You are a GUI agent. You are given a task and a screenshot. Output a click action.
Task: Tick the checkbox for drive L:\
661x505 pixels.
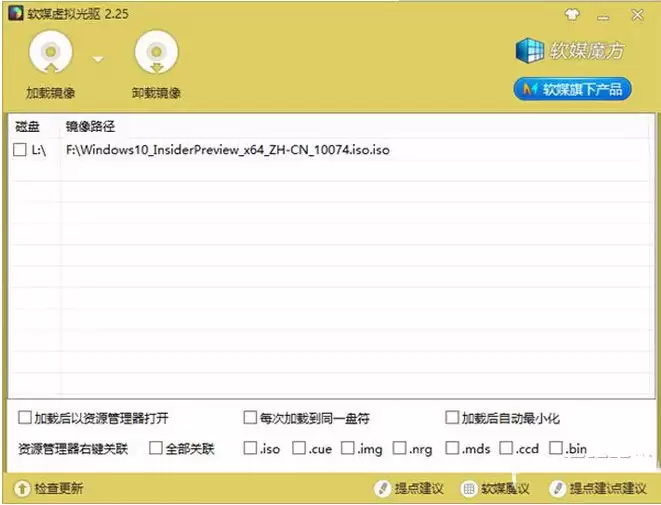(20, 149)
